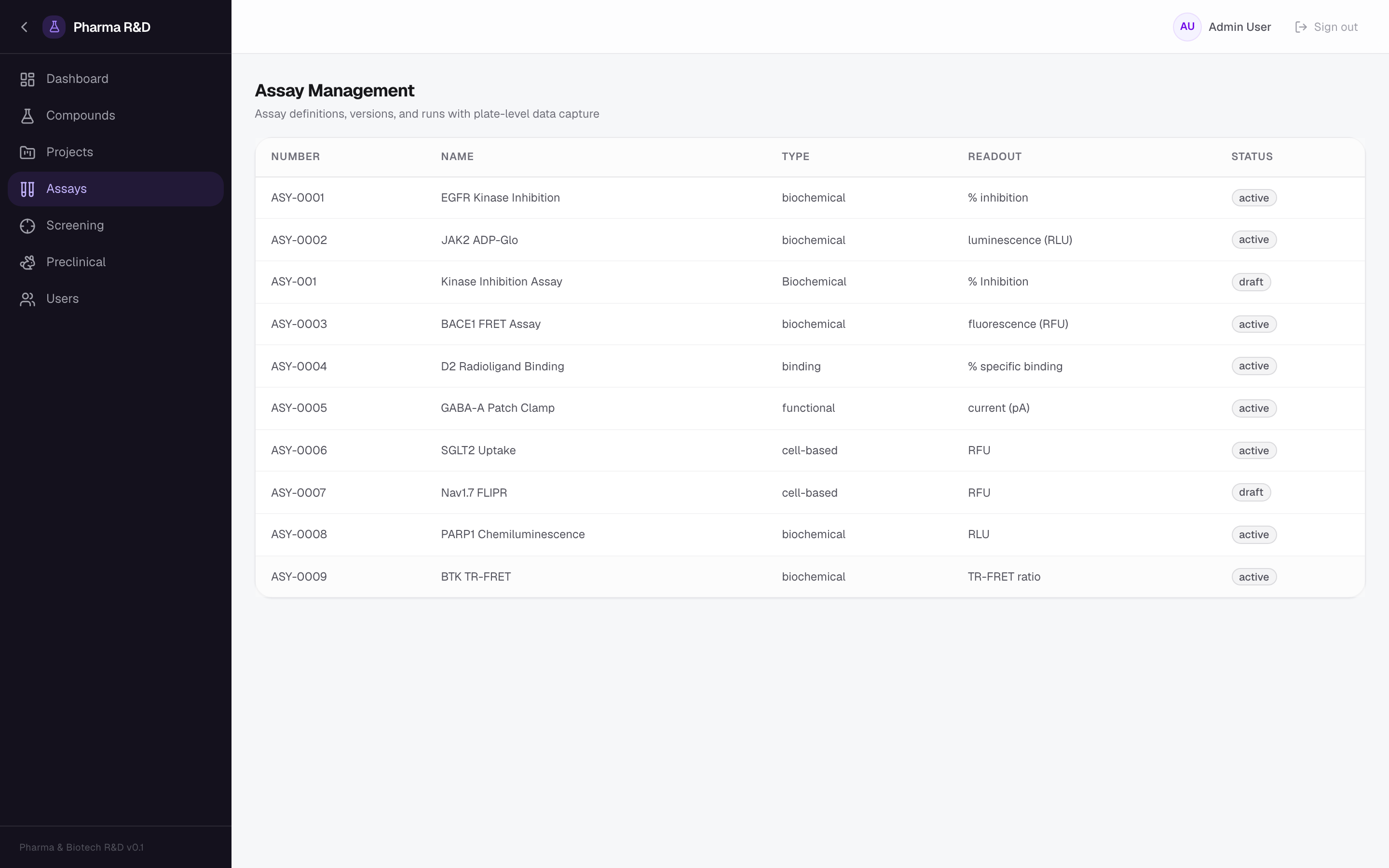Click the Screening target icon
The image size is (1389, 868).
tap(27, 226)
